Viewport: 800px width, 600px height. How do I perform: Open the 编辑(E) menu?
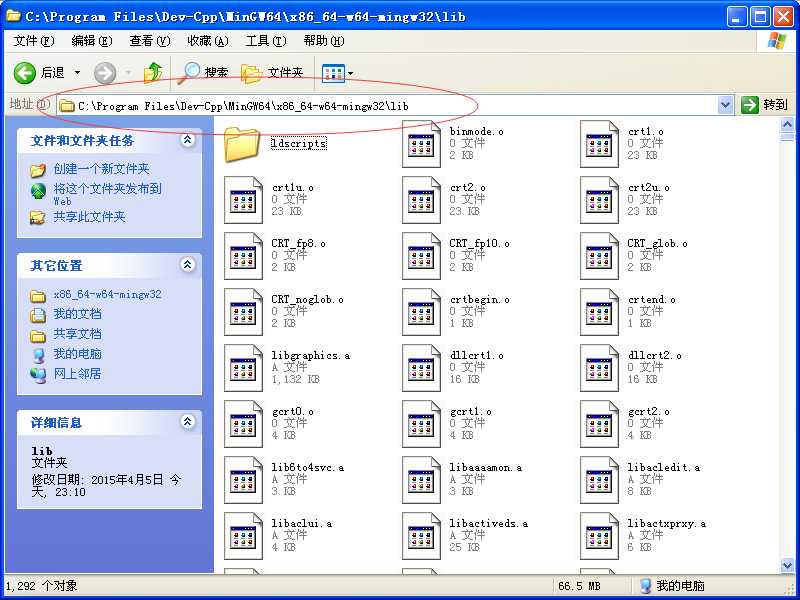[x=92, y=41]
